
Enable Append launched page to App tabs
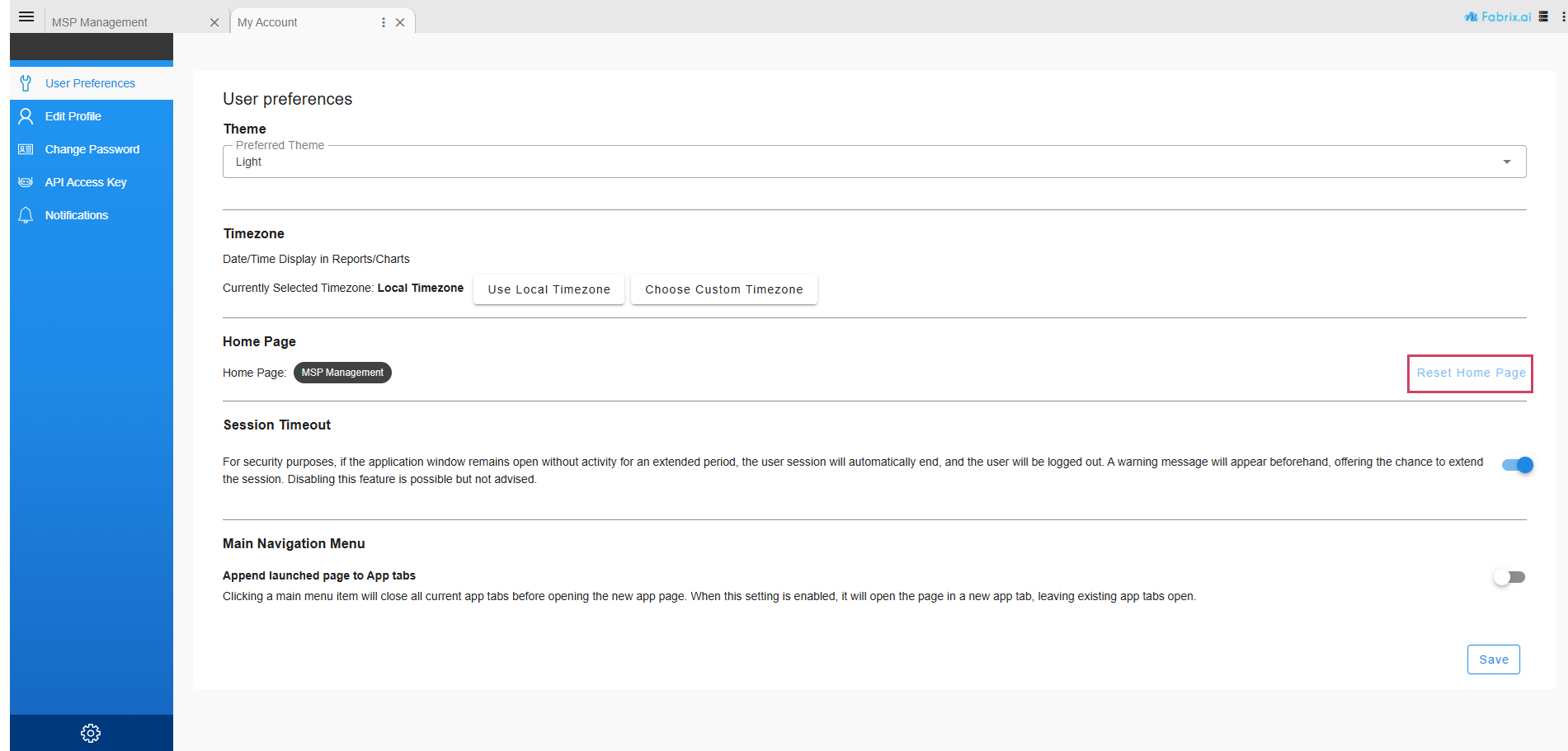click(x=1509, y=577)
